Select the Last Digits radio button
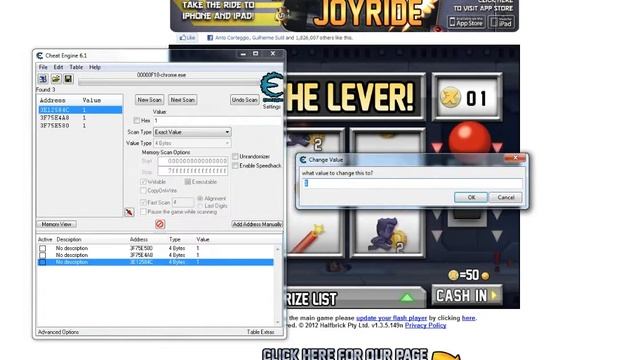The height and width of the screenshot is (360, 640). coord(200,206)
